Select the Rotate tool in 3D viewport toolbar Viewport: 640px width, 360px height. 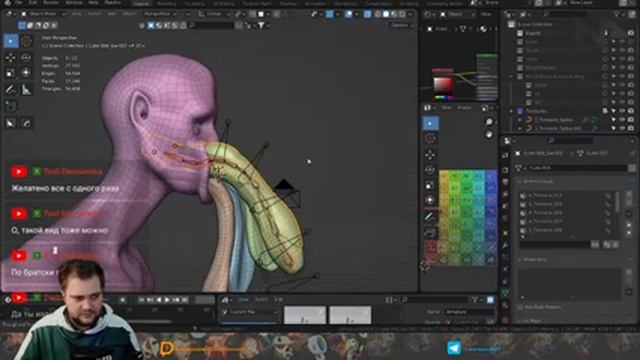[x=26, y=58]
